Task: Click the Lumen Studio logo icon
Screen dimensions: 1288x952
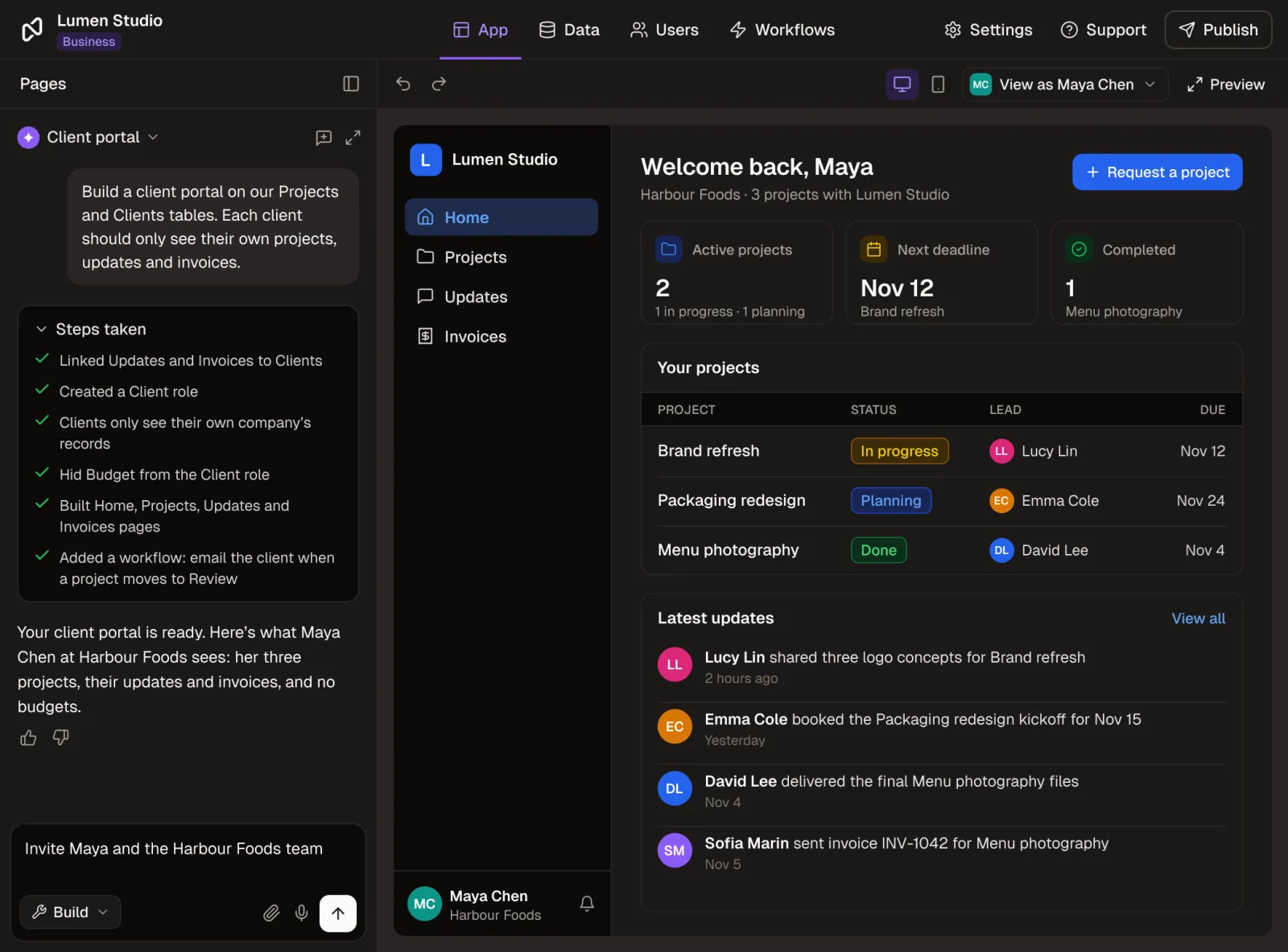Action: point(32,30)
